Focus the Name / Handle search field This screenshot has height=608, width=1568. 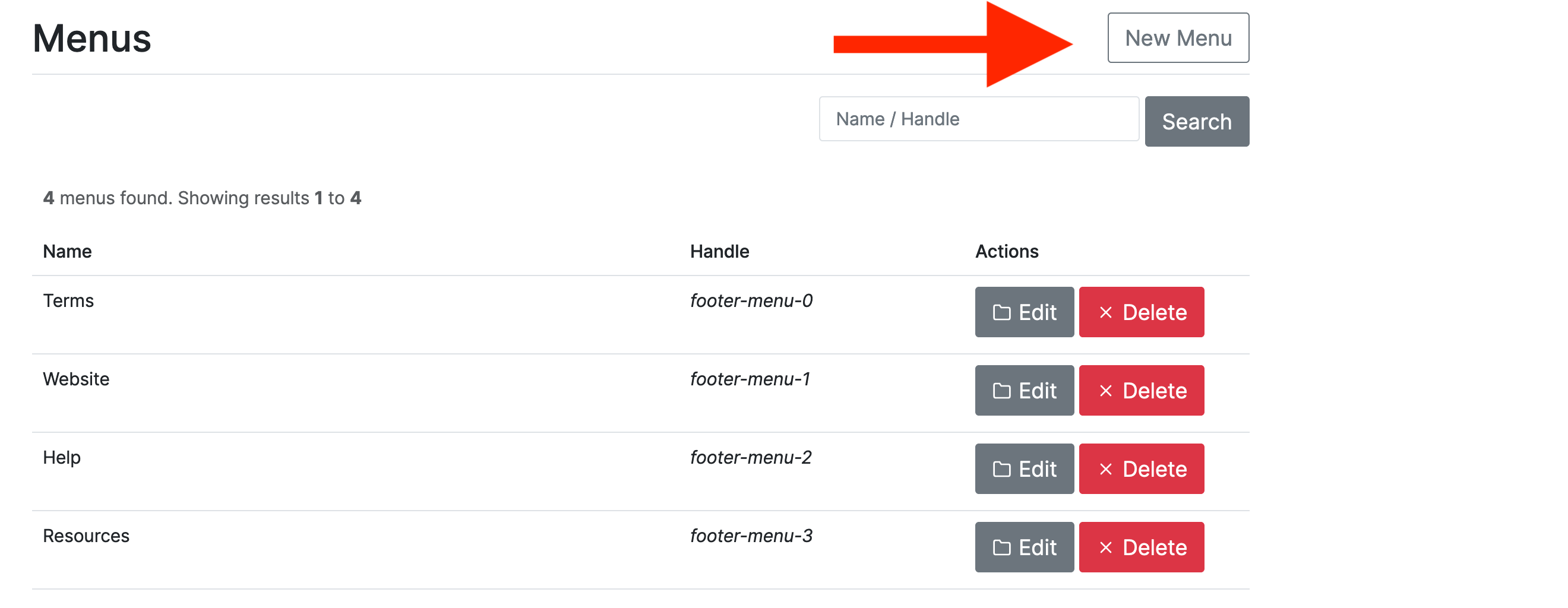978,119
